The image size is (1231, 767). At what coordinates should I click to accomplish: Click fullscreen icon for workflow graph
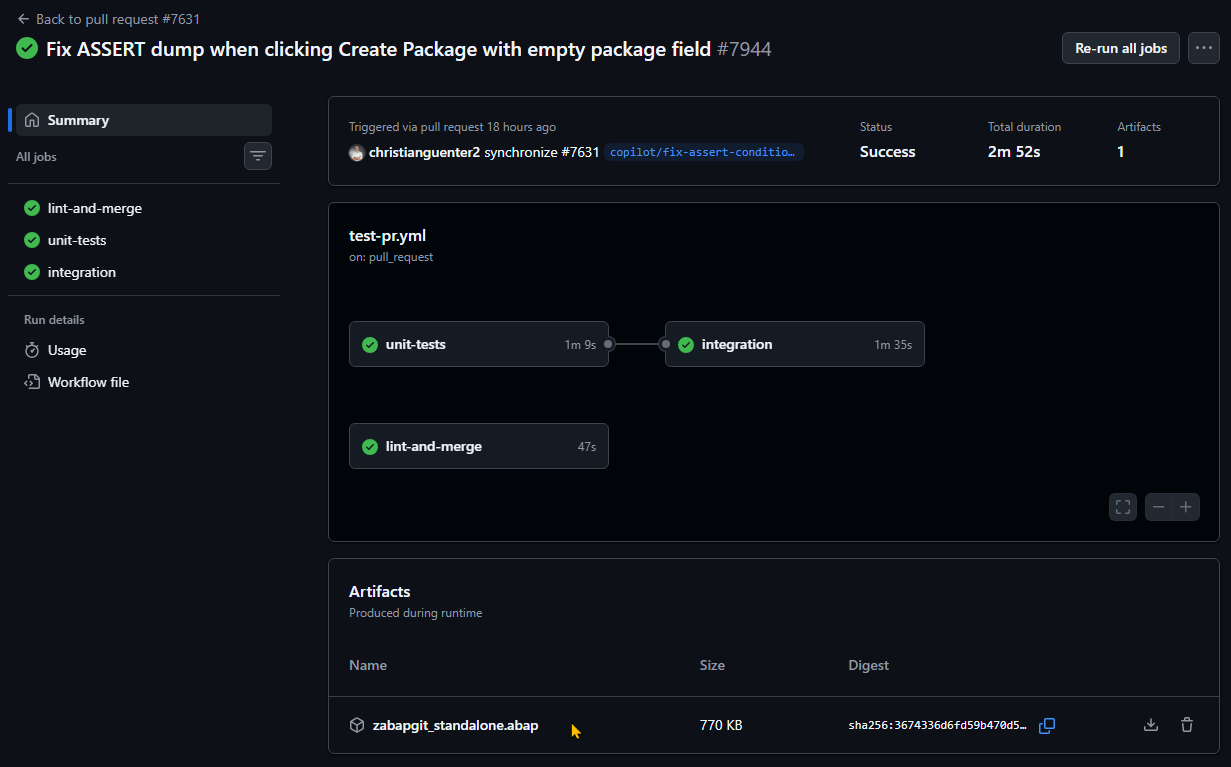1123,507
